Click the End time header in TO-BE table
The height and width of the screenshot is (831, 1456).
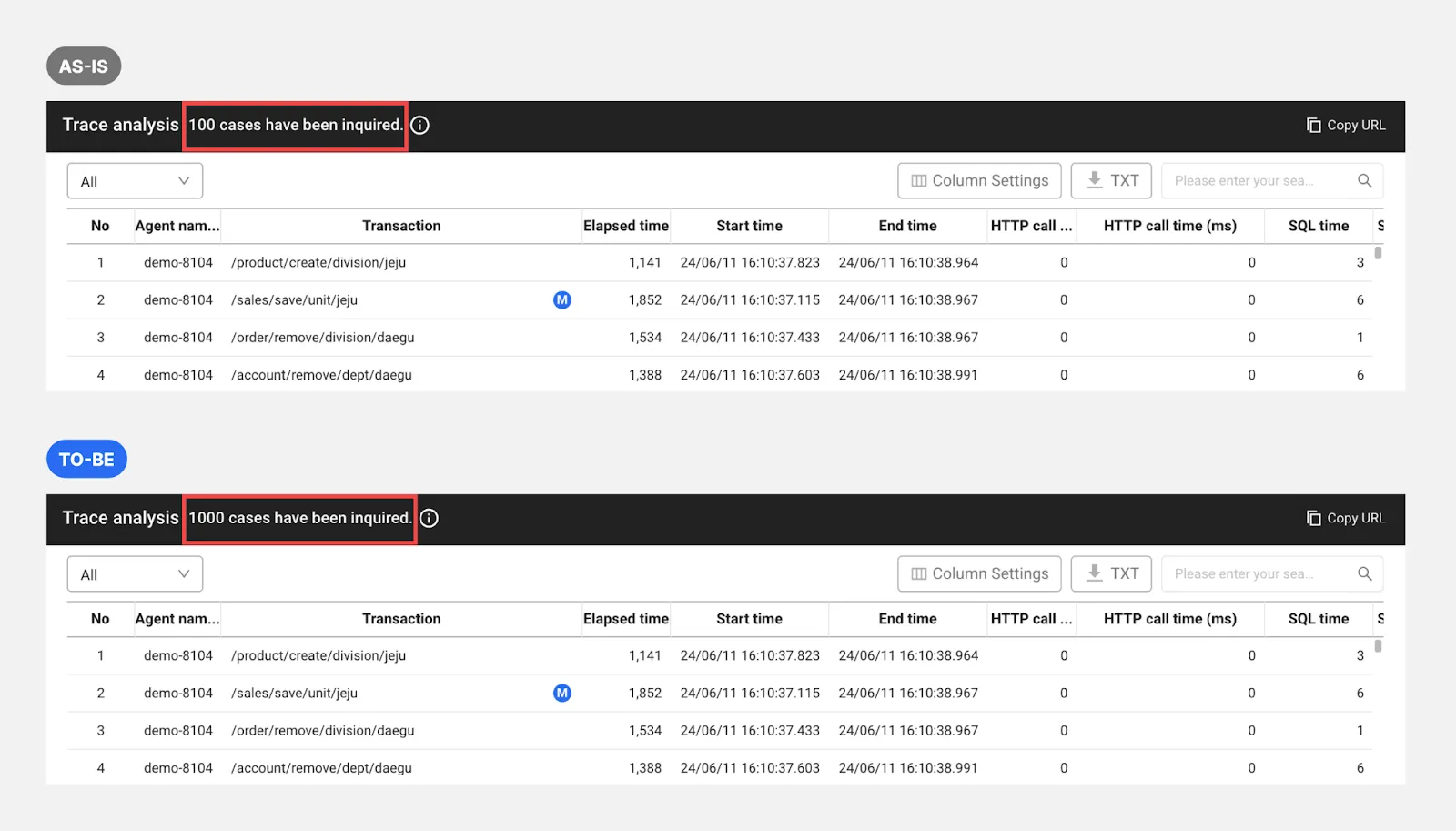[907, 619]
